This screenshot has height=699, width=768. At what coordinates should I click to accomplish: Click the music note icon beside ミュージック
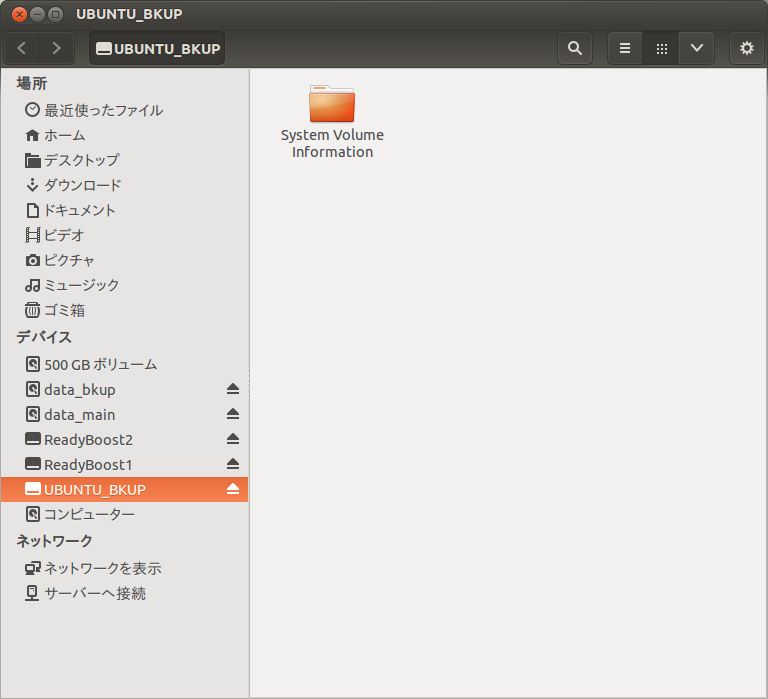[x=32, y=285]
